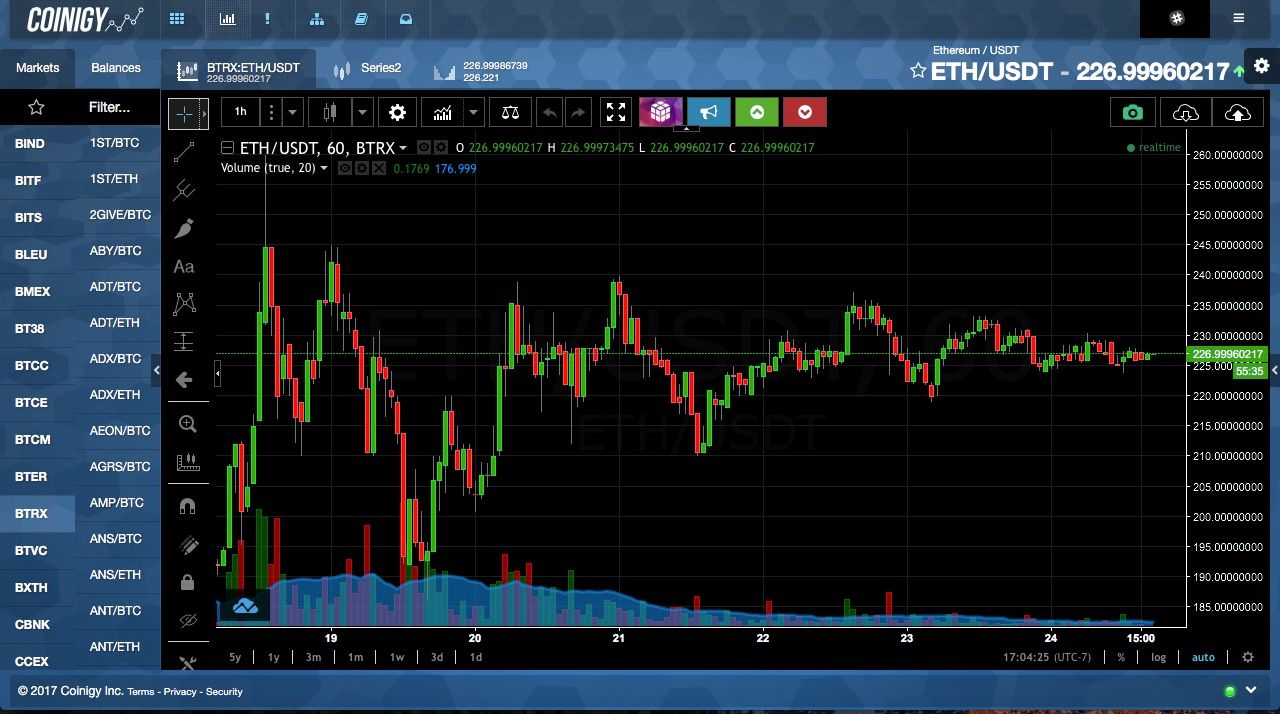Expand the crosshair tool flyout arrow
This screenshot has width=1280, height=714.
(x=204, y=114)
